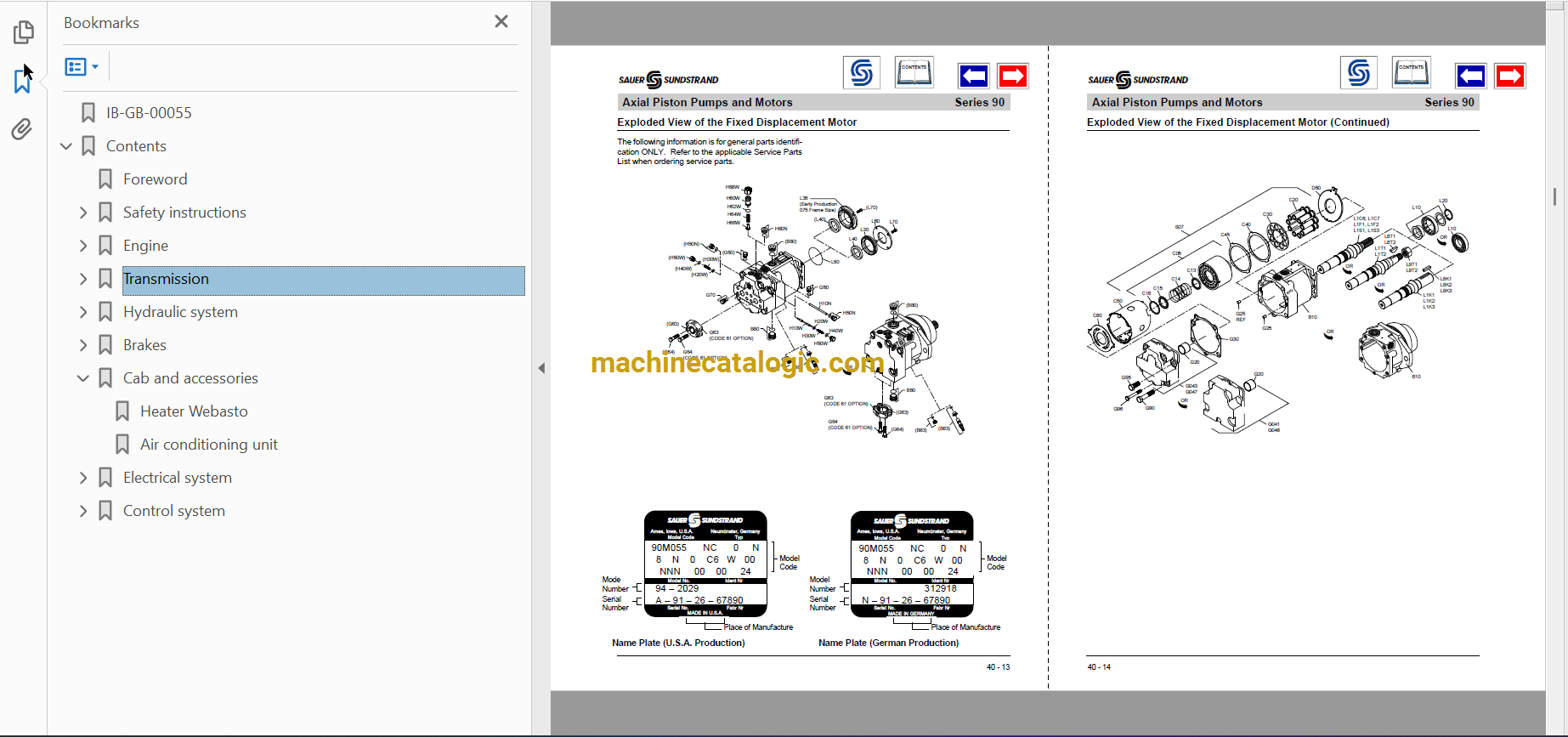Jump to the Brakes bookmark
This screenshot has height=737, width=1568.
point(144,345)
